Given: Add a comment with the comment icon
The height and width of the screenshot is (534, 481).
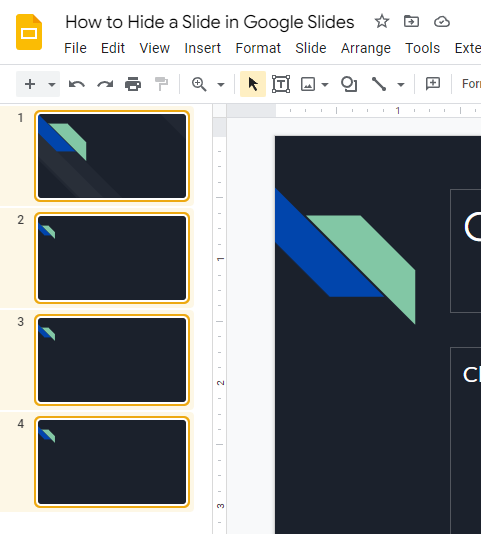Looking at the screenshot, I should tap(433, 84).
